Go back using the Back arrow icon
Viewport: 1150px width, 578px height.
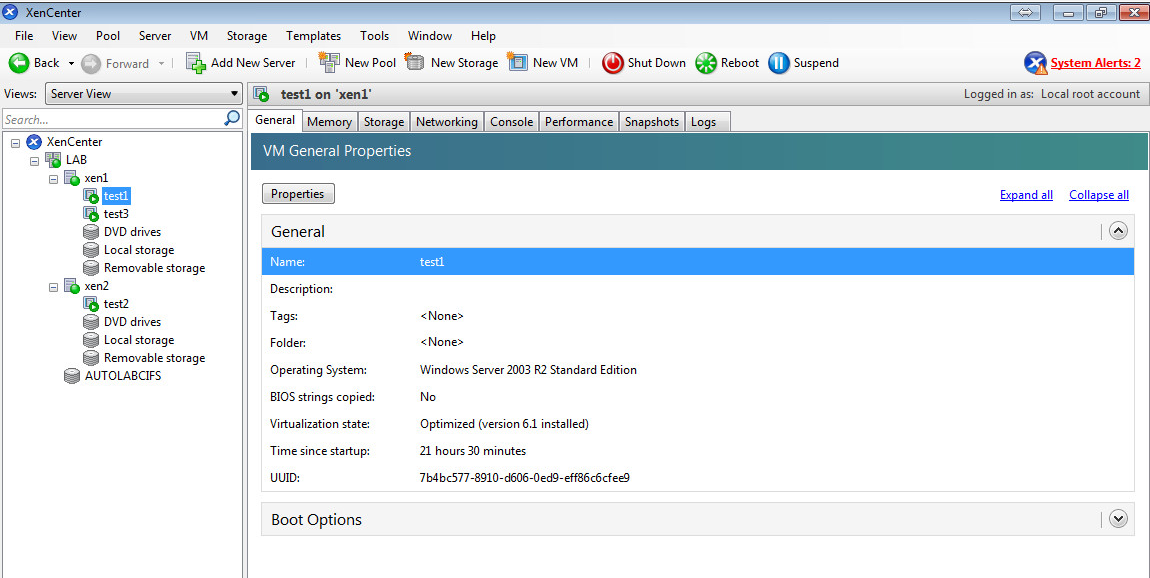pyautogui.click(x=19, y=63)
